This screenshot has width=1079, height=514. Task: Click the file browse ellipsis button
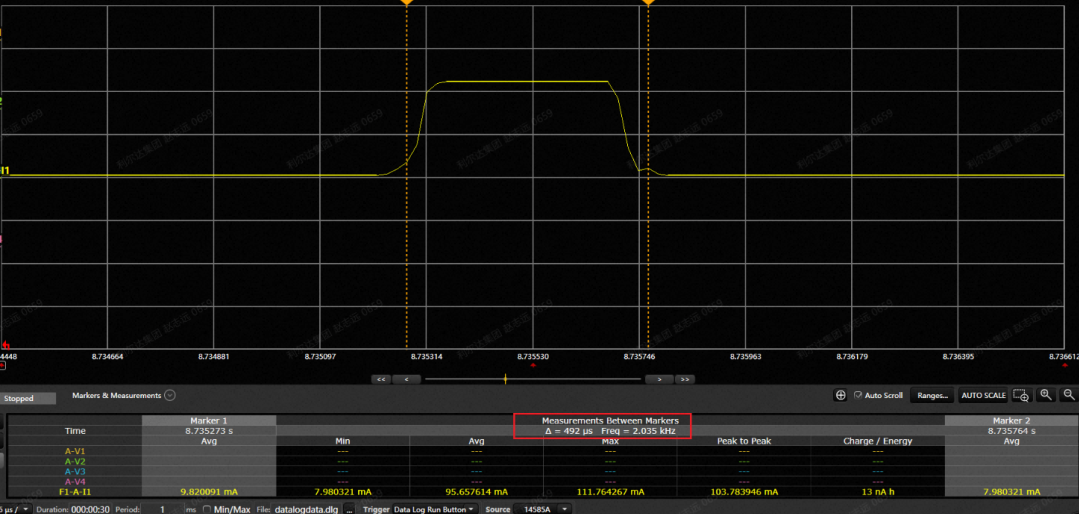[350, 509]
